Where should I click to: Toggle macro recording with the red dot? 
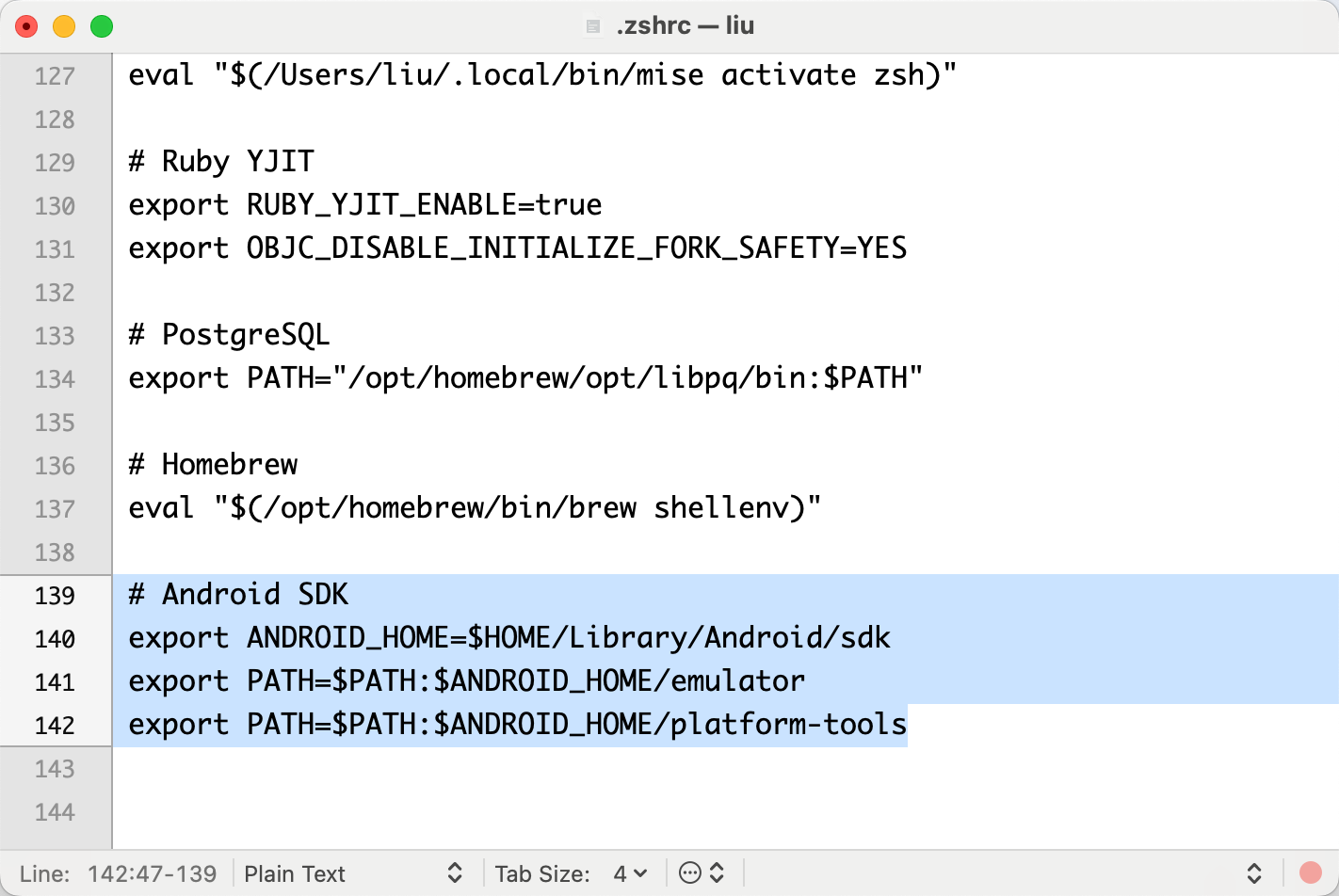click(x=1310, y=873)
